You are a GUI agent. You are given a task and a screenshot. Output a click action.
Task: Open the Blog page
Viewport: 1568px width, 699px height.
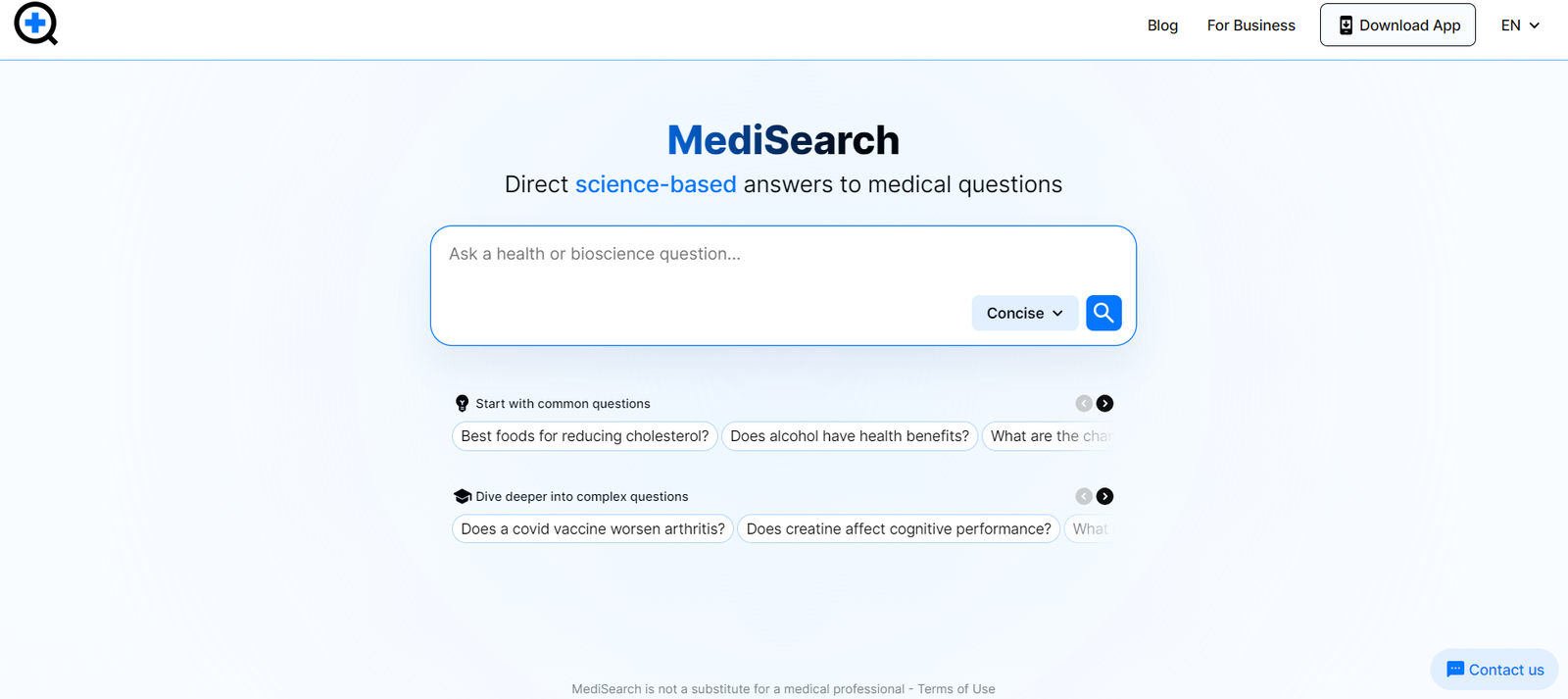pyautogui.click(x=1162, y=25)
